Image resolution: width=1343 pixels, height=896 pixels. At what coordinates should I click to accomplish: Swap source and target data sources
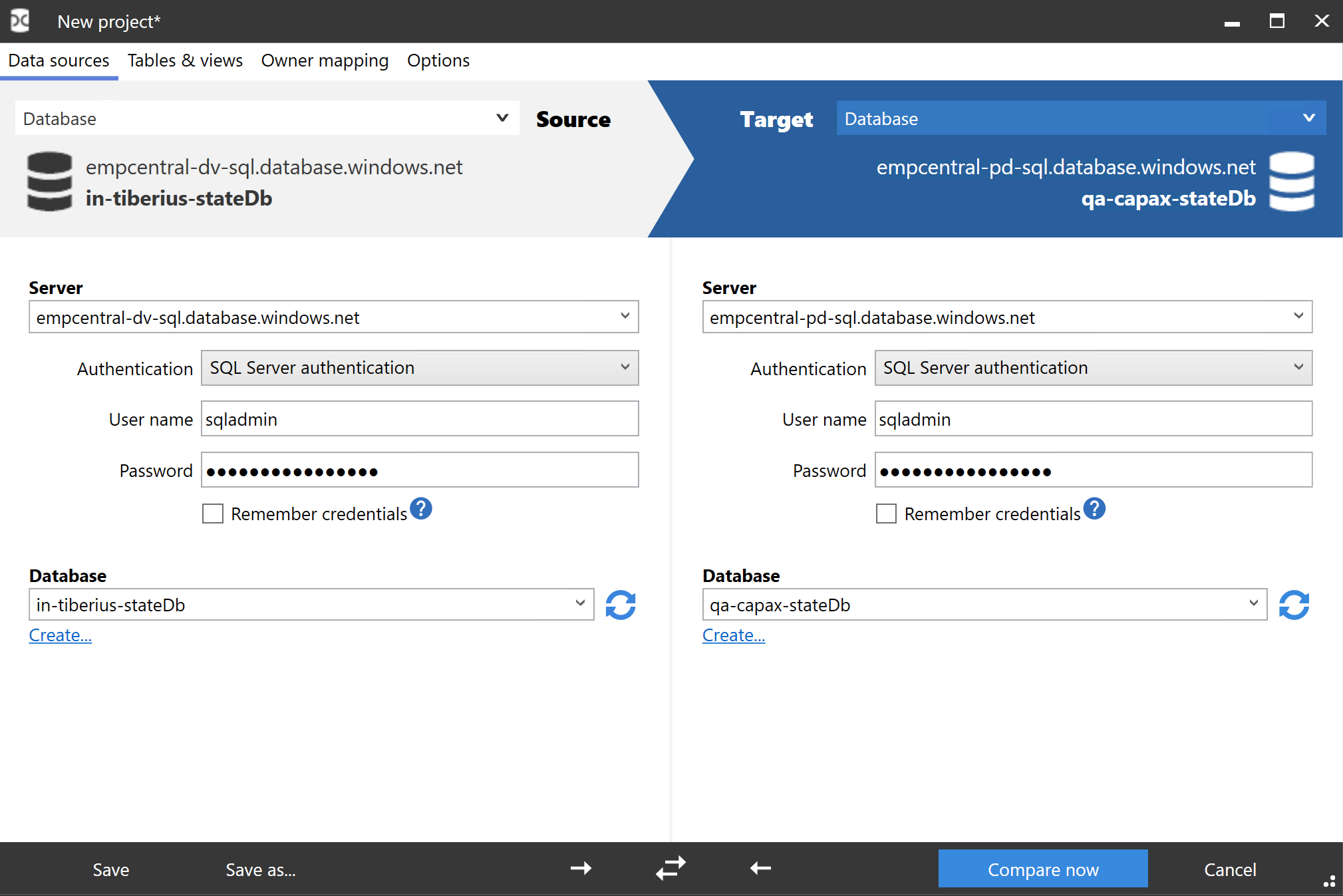tap(671, 868)
